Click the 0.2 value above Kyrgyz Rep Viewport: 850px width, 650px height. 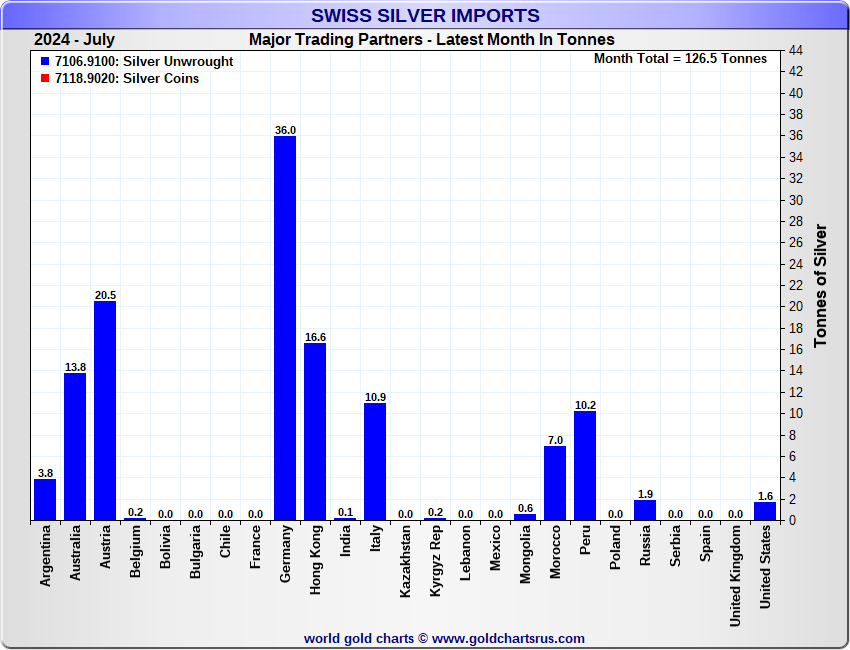pos(435,512)
